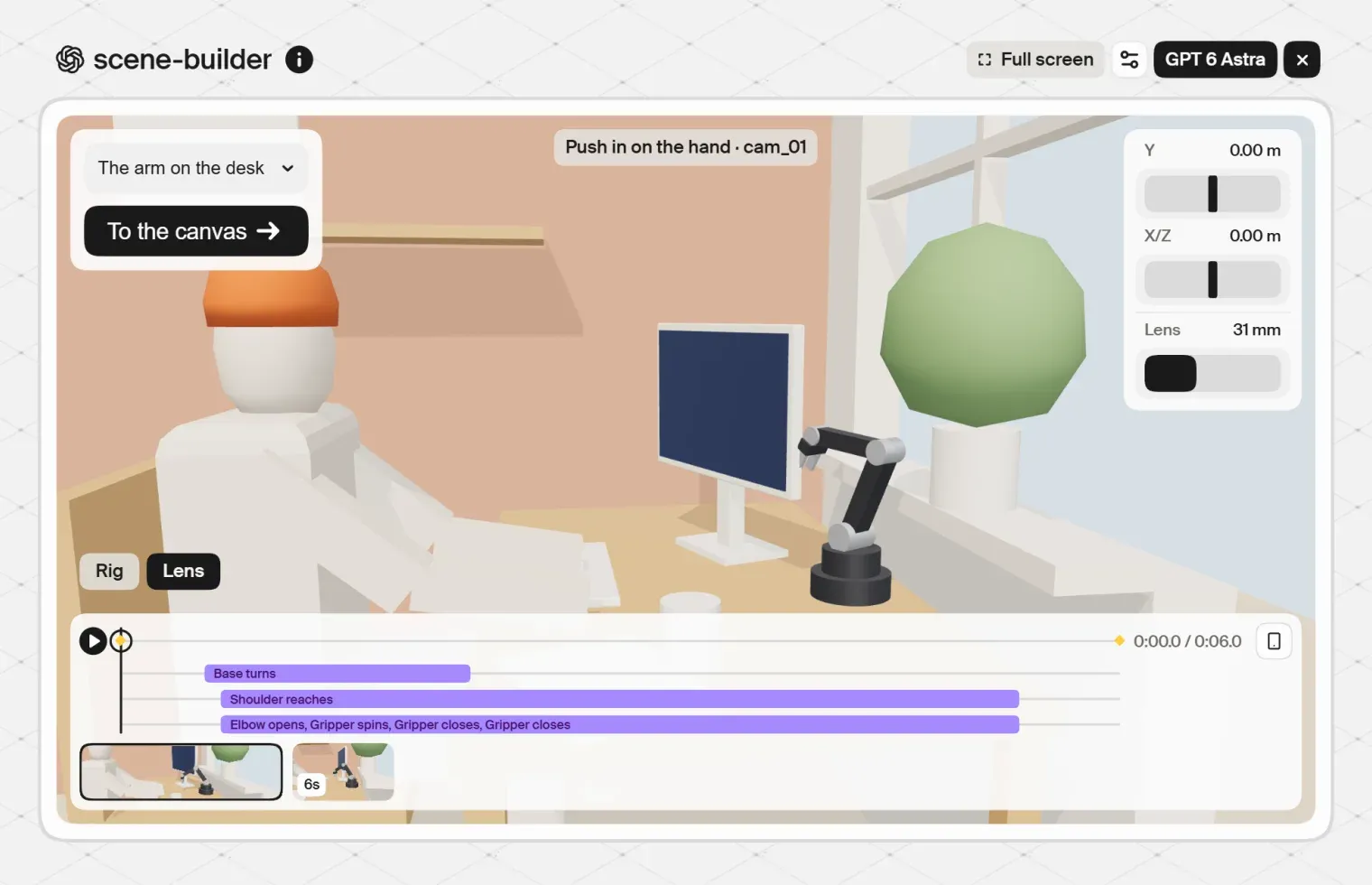The image size is (1372, 885).
Task: Play the timeline animation
Action: click(x=93, y=641)
